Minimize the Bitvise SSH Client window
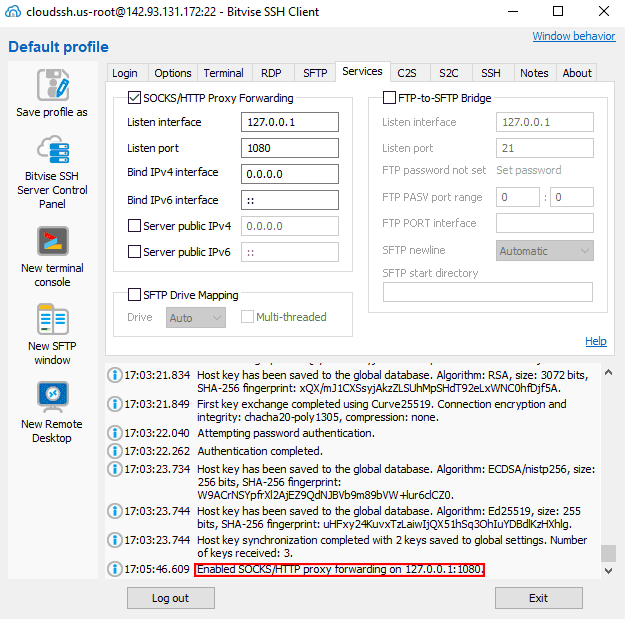This screenshot has width=625, height=619. click(x=513, y=12)
